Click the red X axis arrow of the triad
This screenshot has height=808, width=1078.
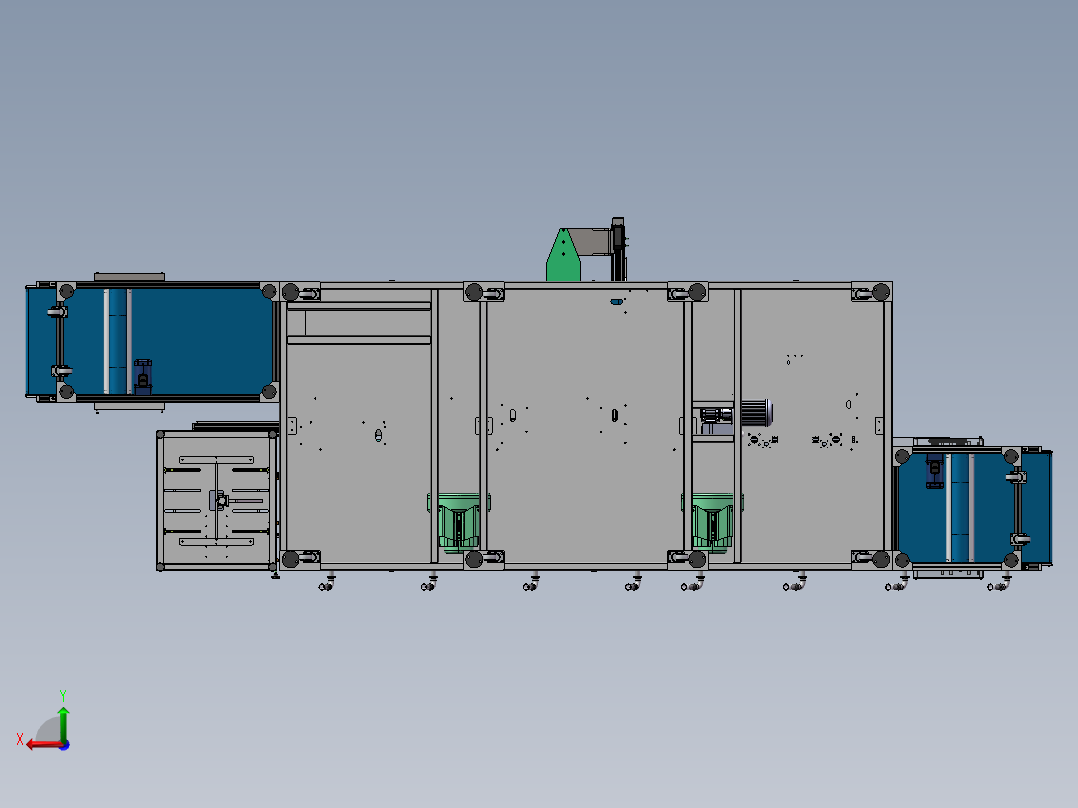[x=43, y=745]
